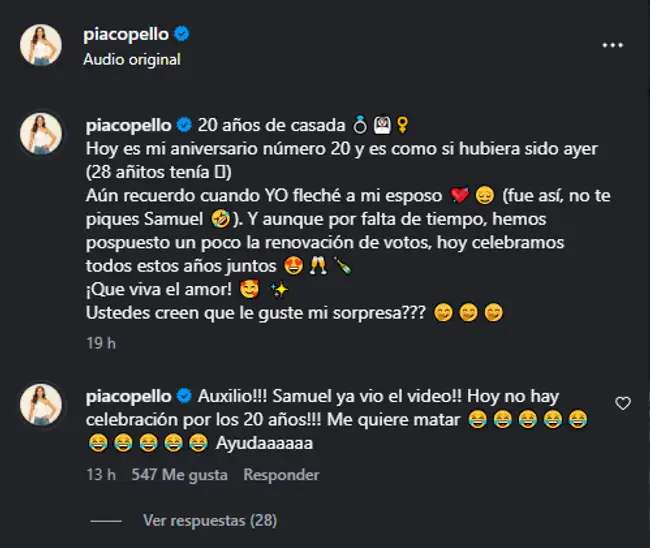
Task: Click the piacopello username in the caption
Action: tap(127, 125)
